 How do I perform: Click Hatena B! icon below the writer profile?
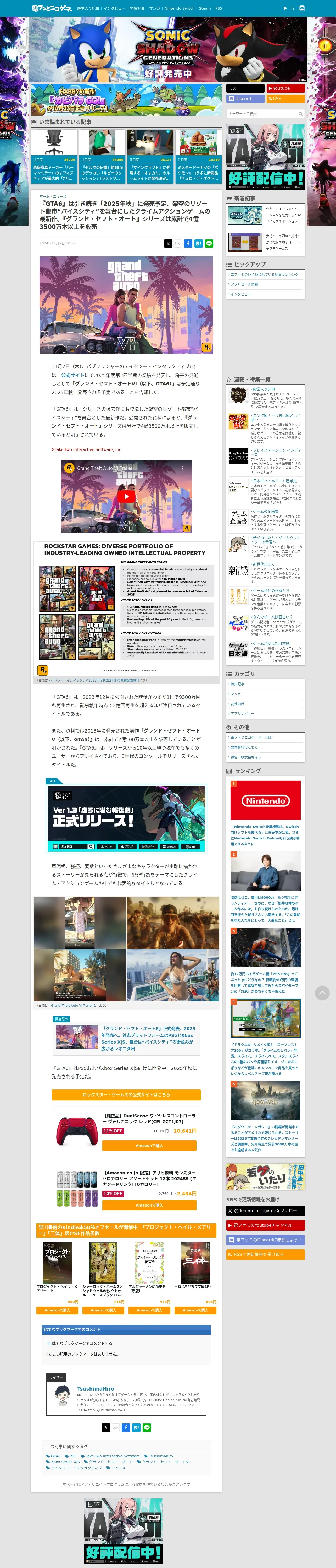click(x=136, y=1427)
